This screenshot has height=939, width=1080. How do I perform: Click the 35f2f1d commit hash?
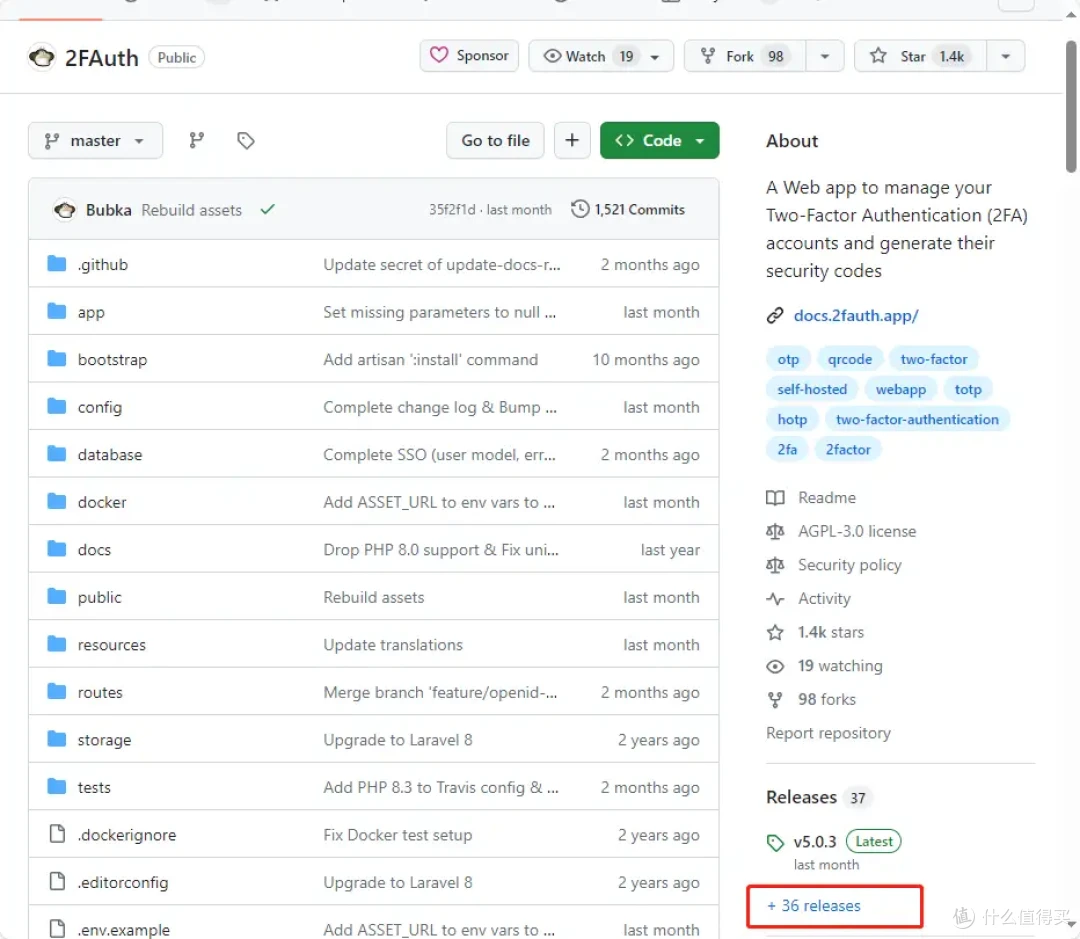coord(452,209)
